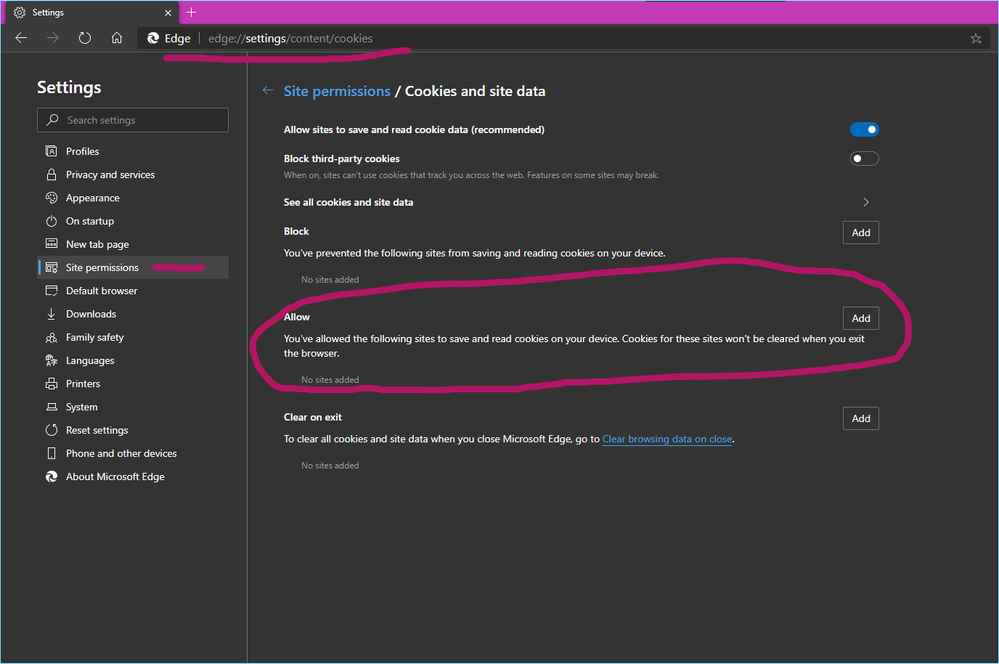
Task: Click the browser back arrow
Action: pyautogui.click(x=21, y=38)
